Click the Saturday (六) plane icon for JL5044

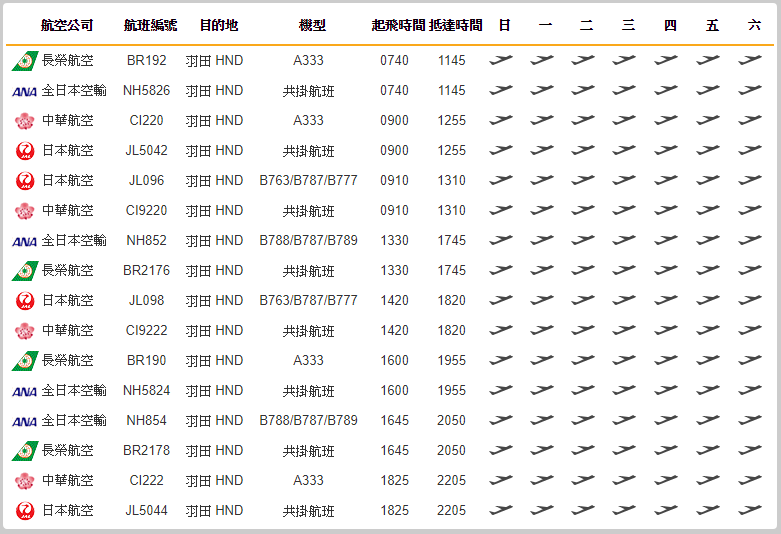pos(750,510)
